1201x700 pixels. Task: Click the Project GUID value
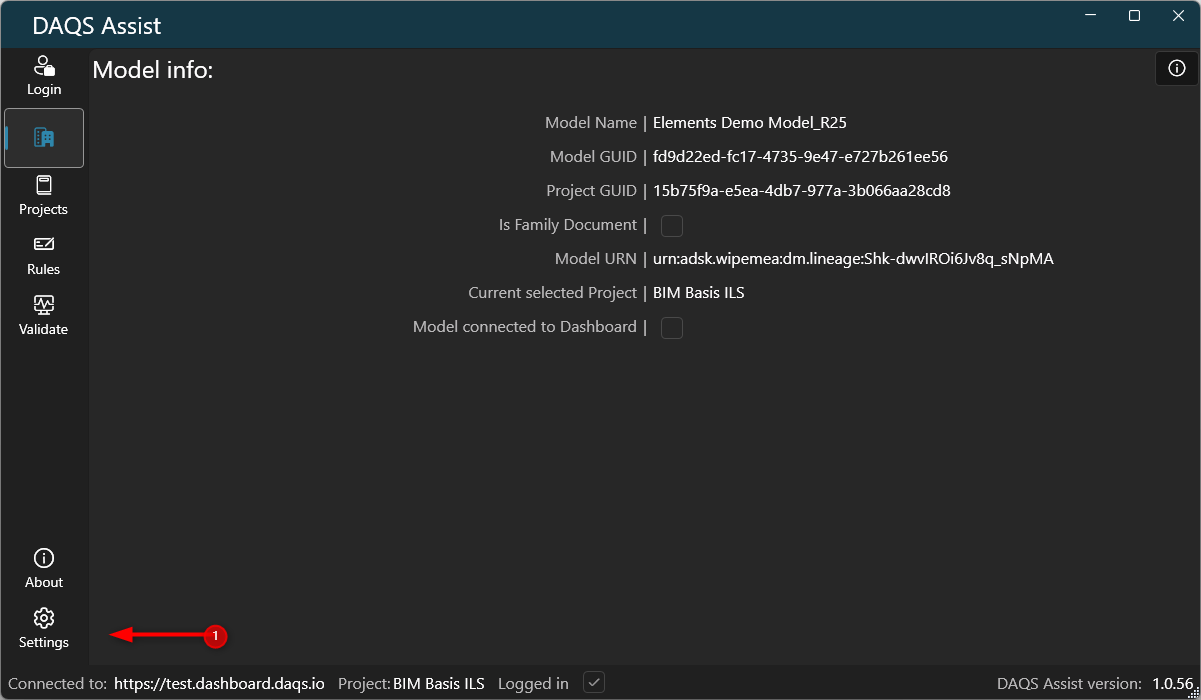[801, 191]
